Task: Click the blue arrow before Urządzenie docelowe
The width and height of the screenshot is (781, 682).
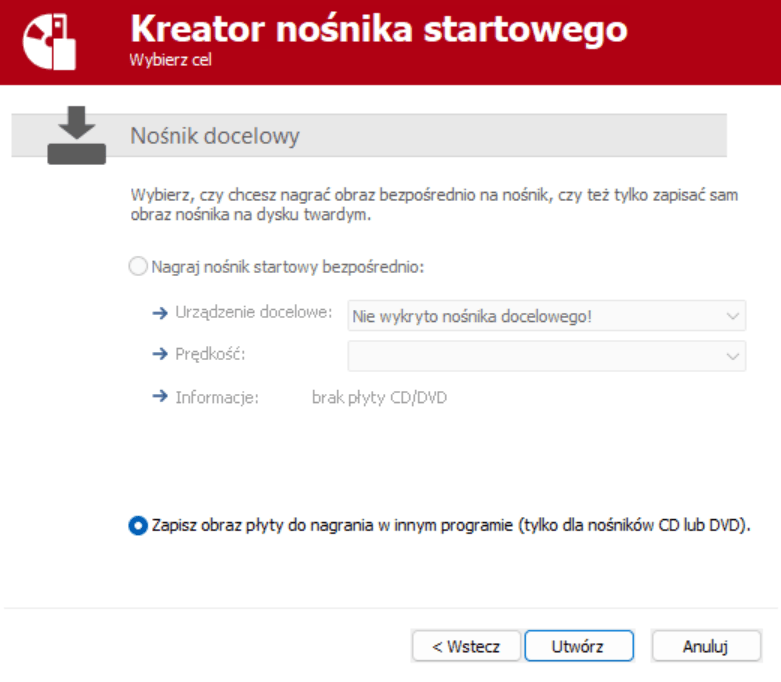Action: (160, 314)
